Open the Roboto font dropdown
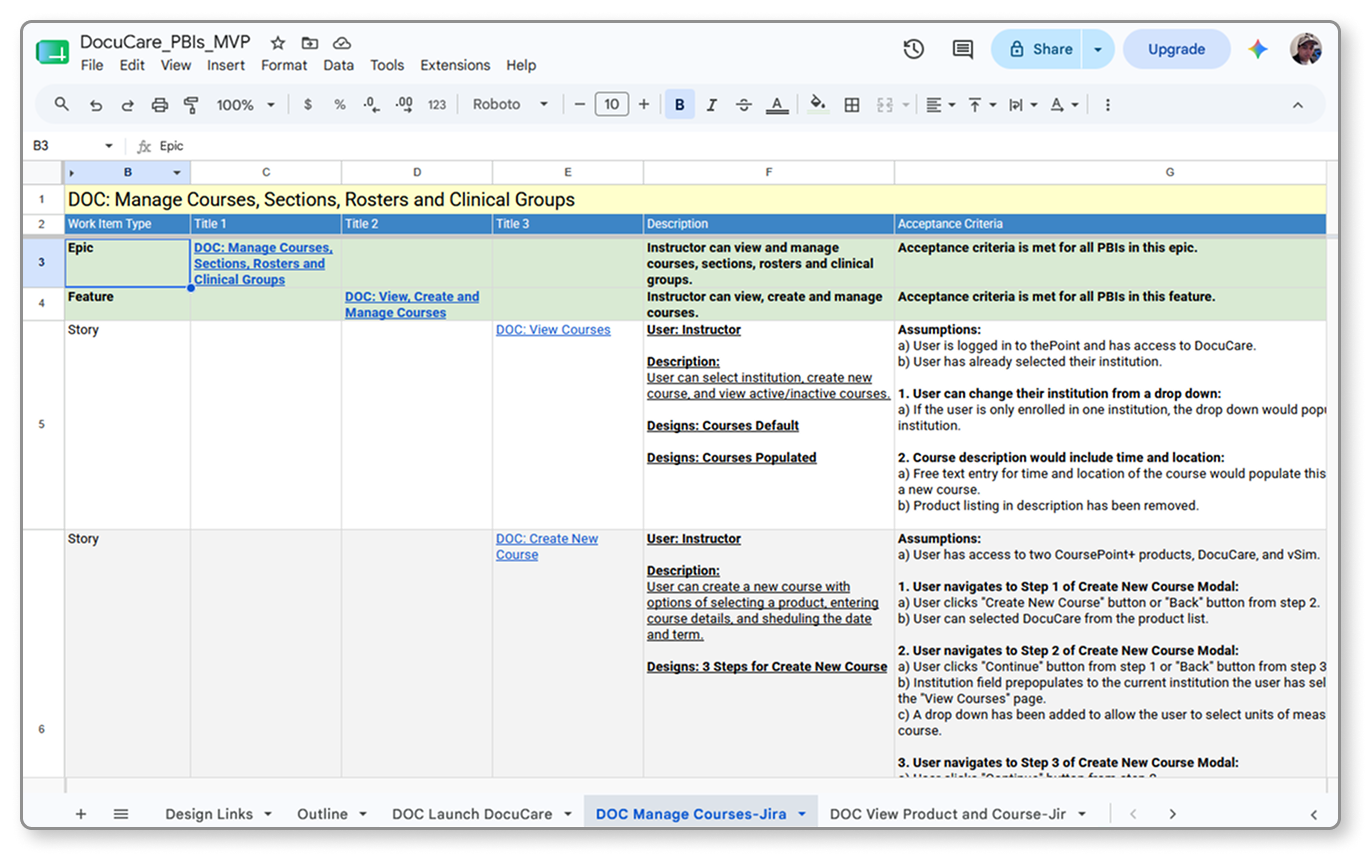The image size is (1367, 856). coord(510,105)
